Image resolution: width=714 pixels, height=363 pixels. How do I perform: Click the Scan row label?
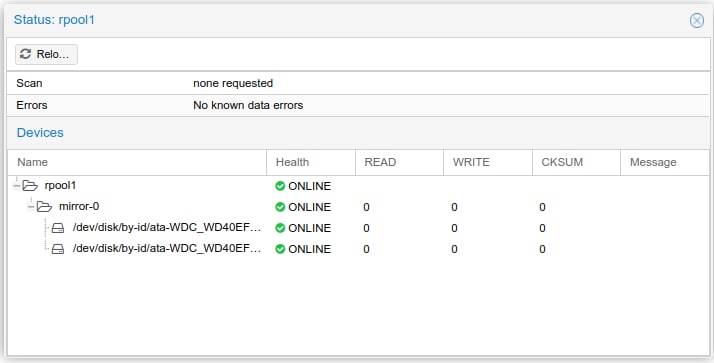pos(29,83)
